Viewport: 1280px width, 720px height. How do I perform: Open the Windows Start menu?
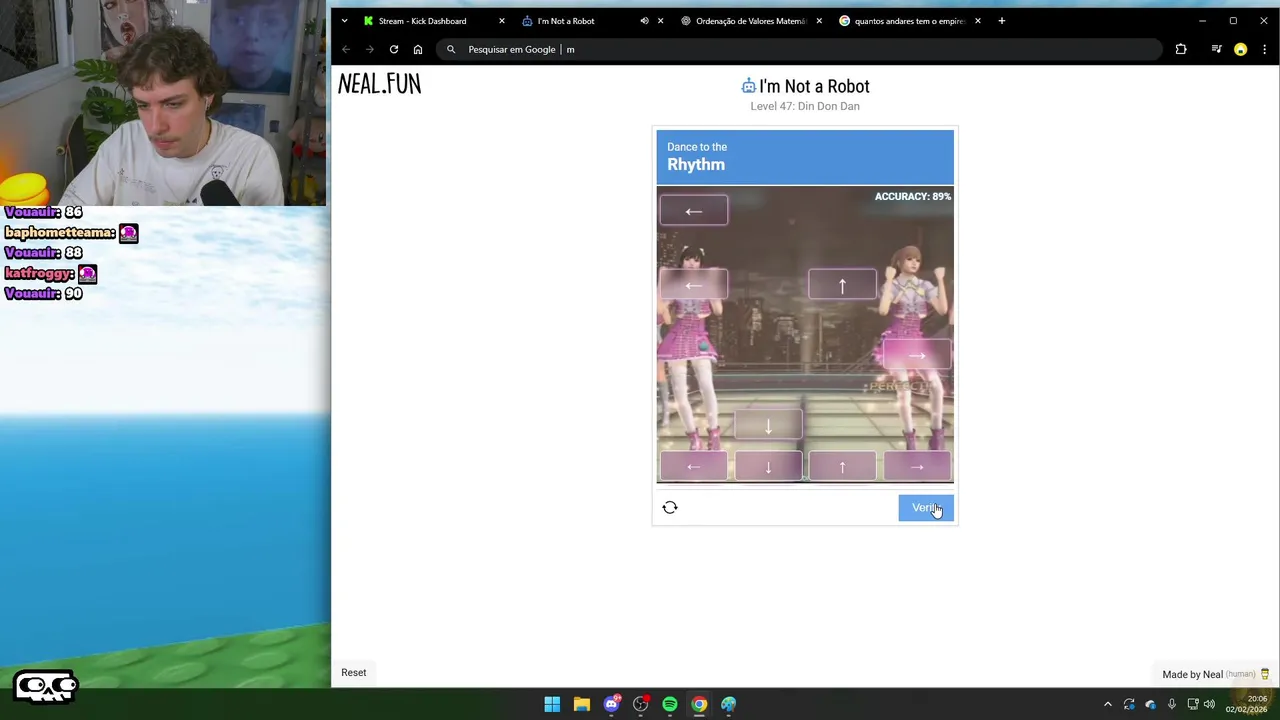[552, 704]
